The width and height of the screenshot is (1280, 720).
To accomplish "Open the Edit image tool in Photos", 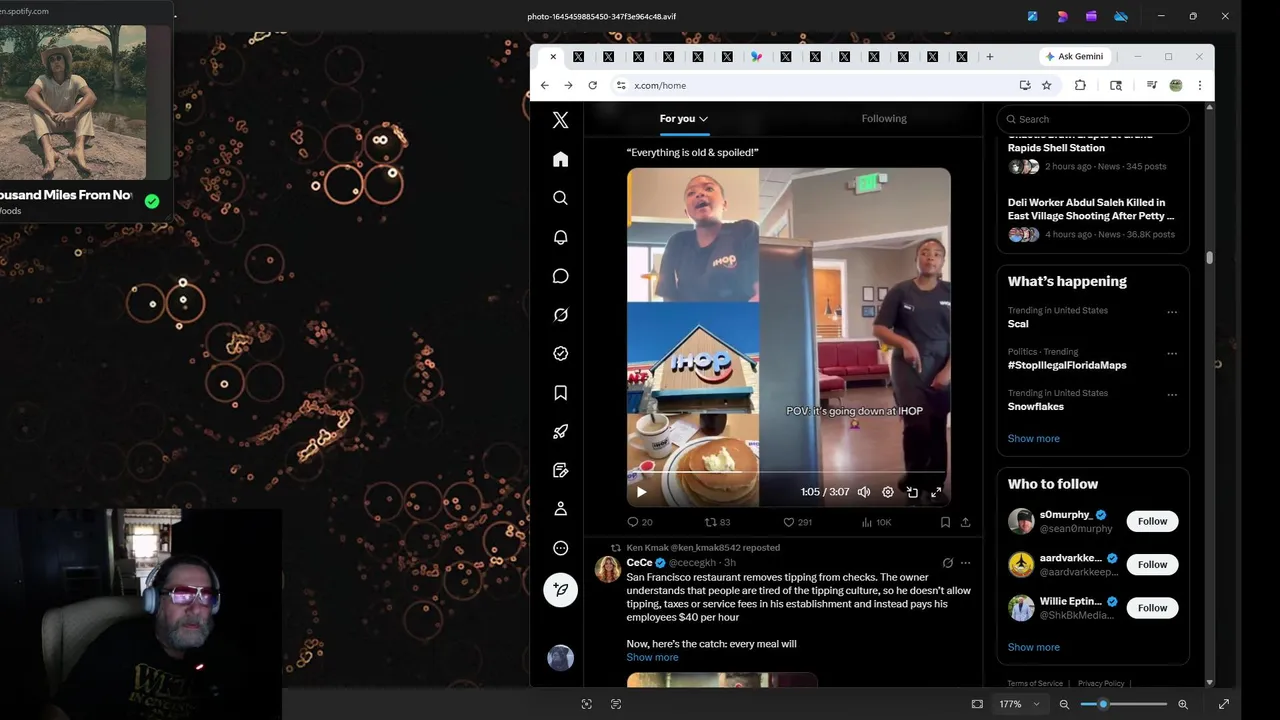I will (x=1034, y=16).
